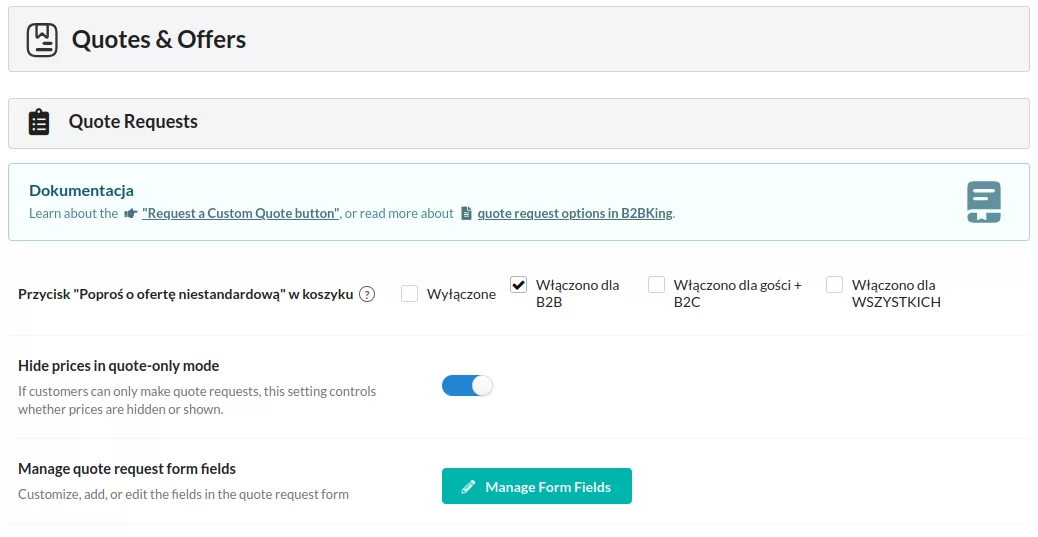1038x537 pixels.
Task: Click the documentation book icon
Action: pyautogui.click(x=983, y=202)
